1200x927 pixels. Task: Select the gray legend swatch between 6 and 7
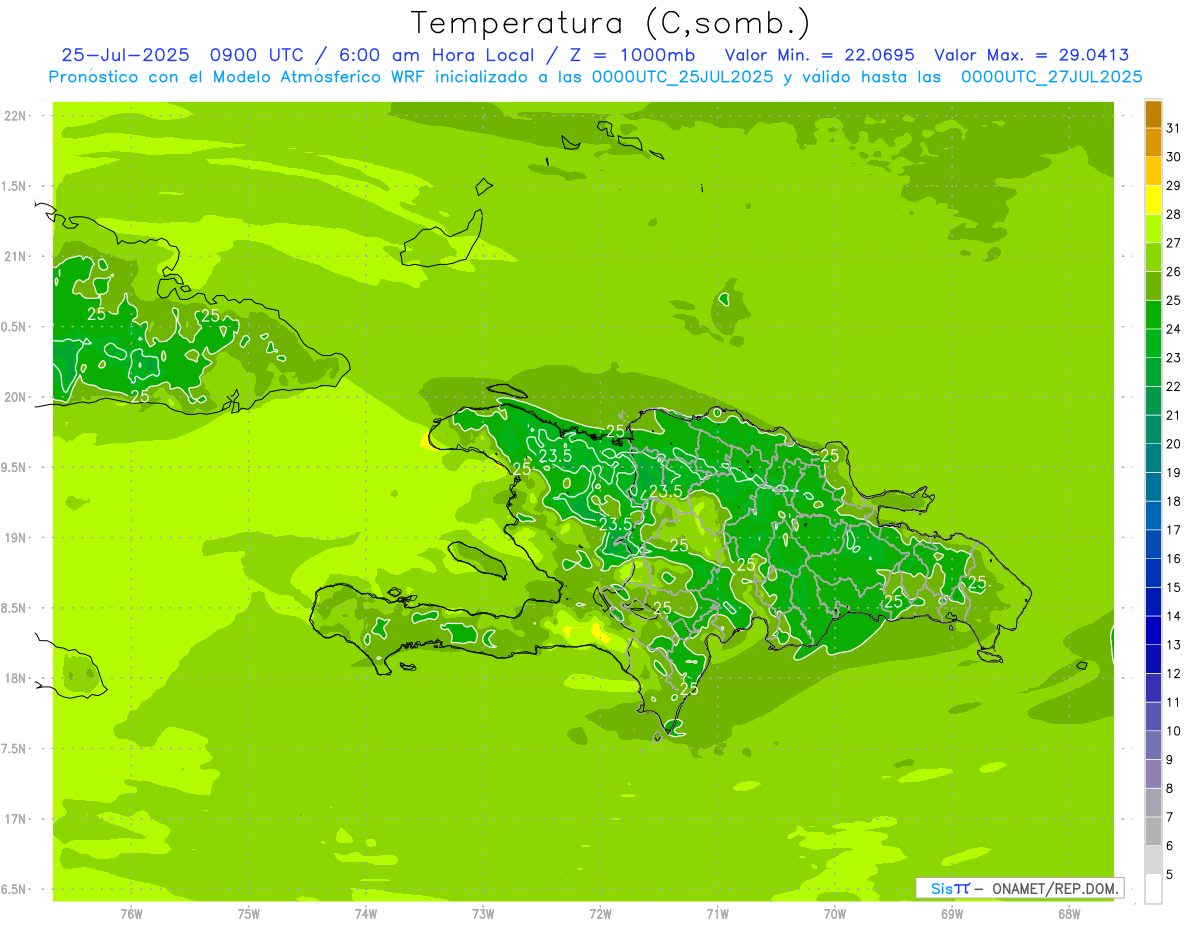pyautogui.click(x=1153, y=831)
